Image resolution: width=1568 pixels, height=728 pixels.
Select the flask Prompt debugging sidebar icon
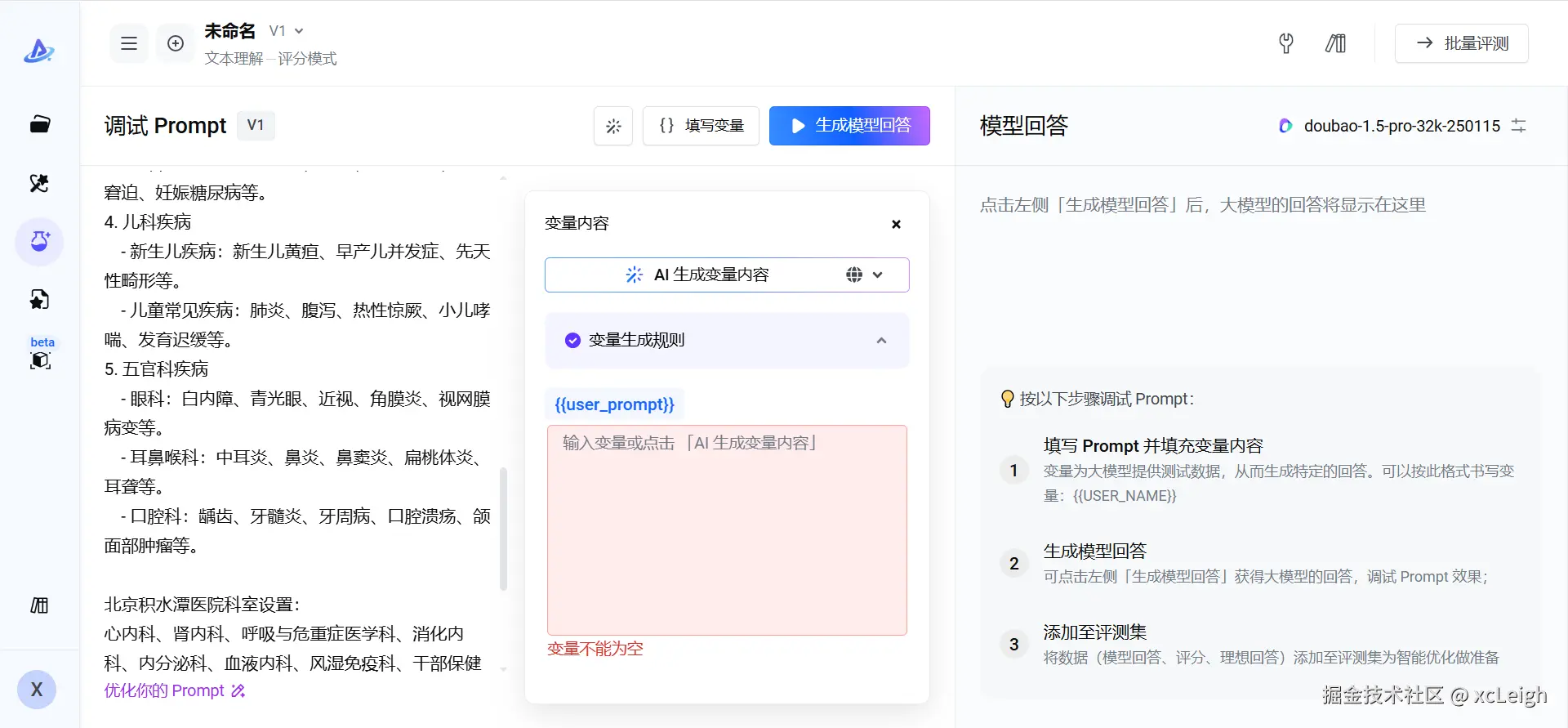coord(39,242)
